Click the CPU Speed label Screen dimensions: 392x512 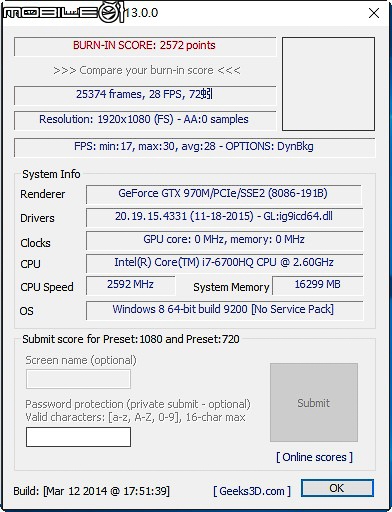click(47, 287)
